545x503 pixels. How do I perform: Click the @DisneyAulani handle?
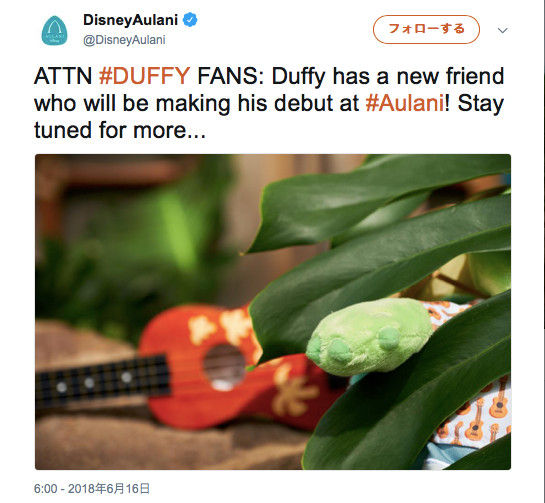(124, 40)
